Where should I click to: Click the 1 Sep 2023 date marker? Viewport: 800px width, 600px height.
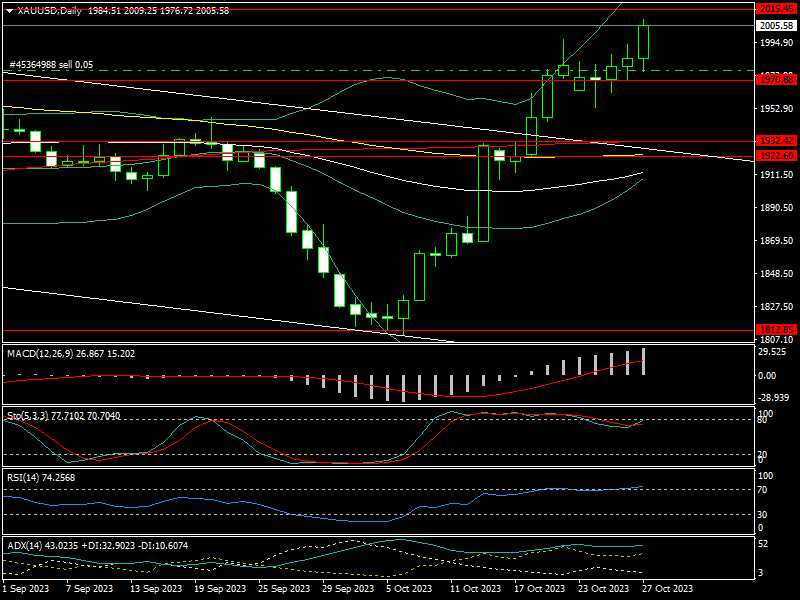click(26, 589)
